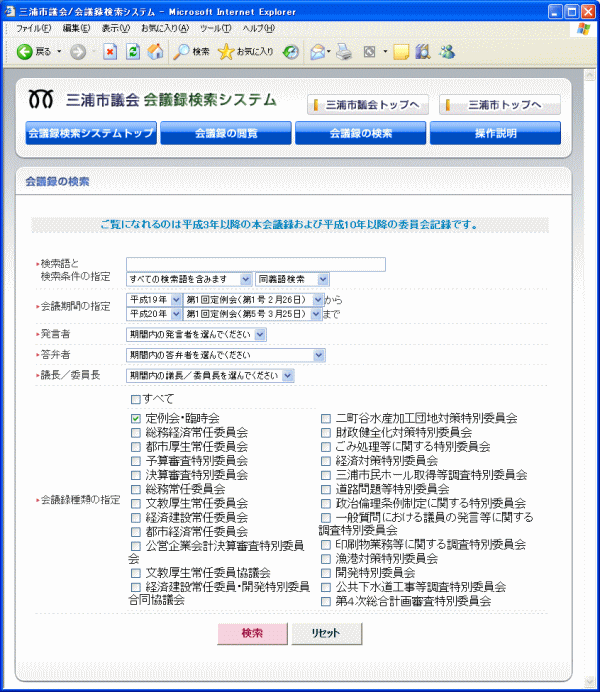Screen dimensions: 600x692
Task: Open dropdown arrow next to edit icon
Action: tap(385, 52)
